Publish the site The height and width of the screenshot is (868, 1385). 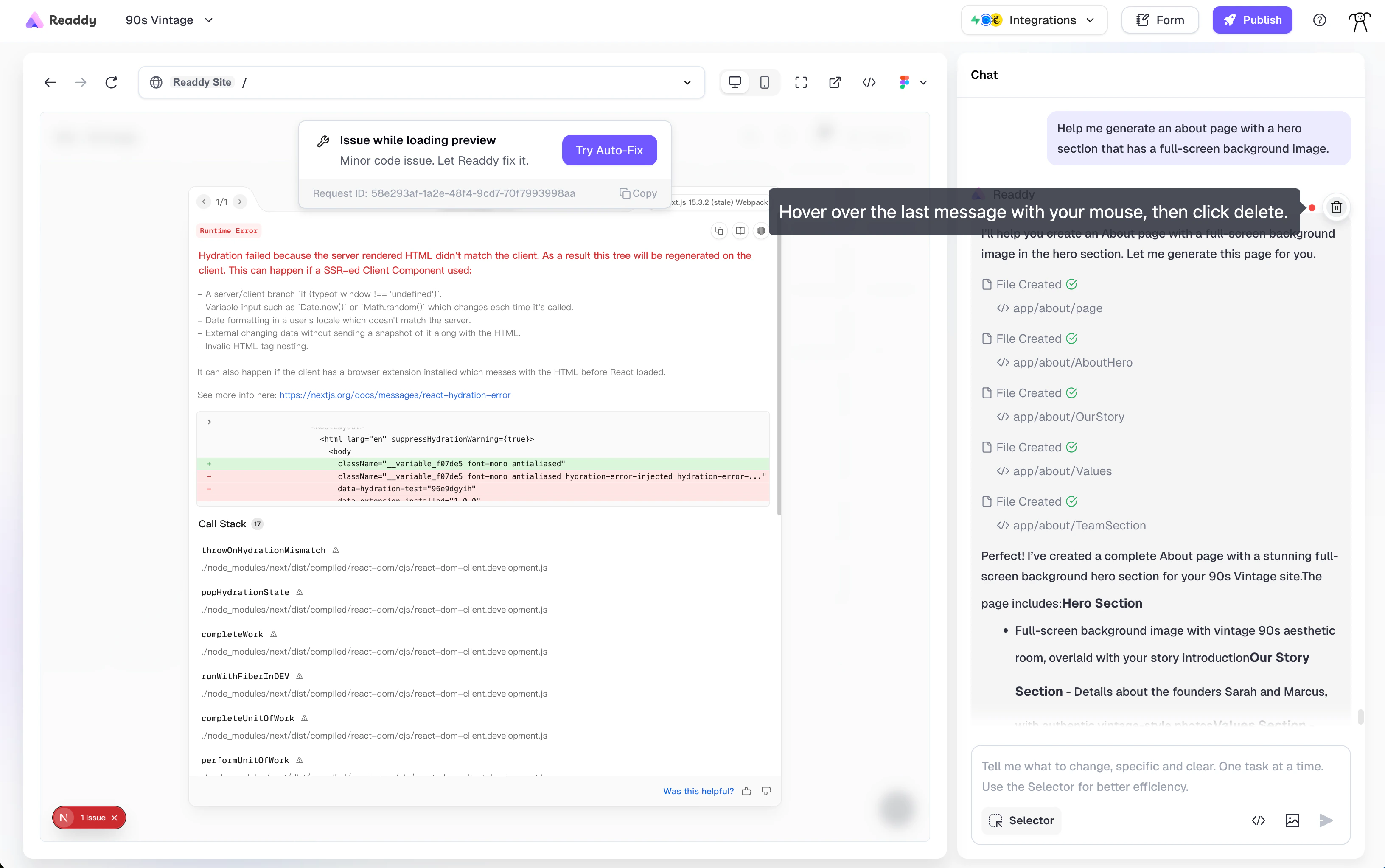[x=1252, y=20]
